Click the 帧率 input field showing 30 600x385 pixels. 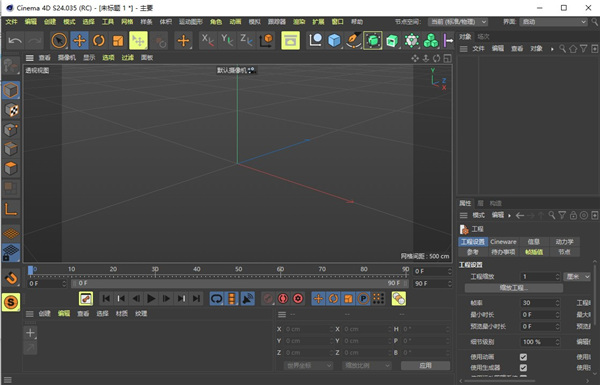(540, 303)
